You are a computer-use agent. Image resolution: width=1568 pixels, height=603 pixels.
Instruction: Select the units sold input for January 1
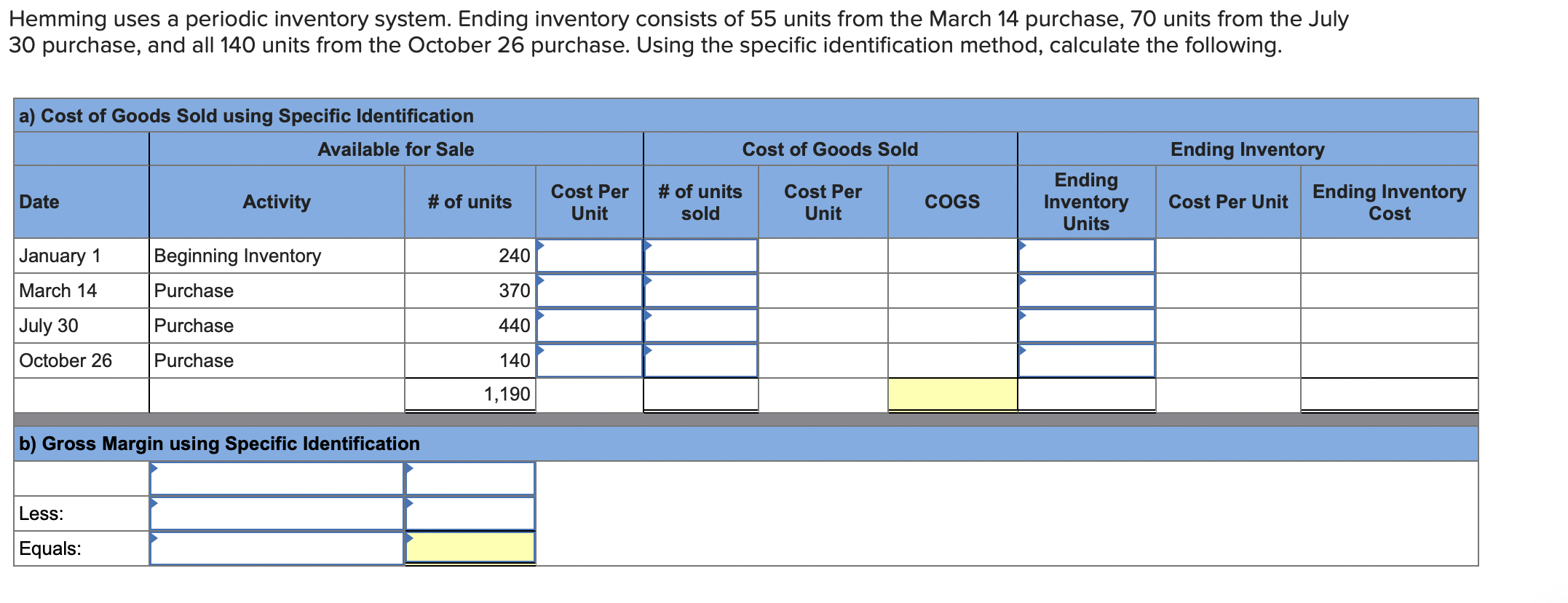pyautogui.click(x=701, y=256)
